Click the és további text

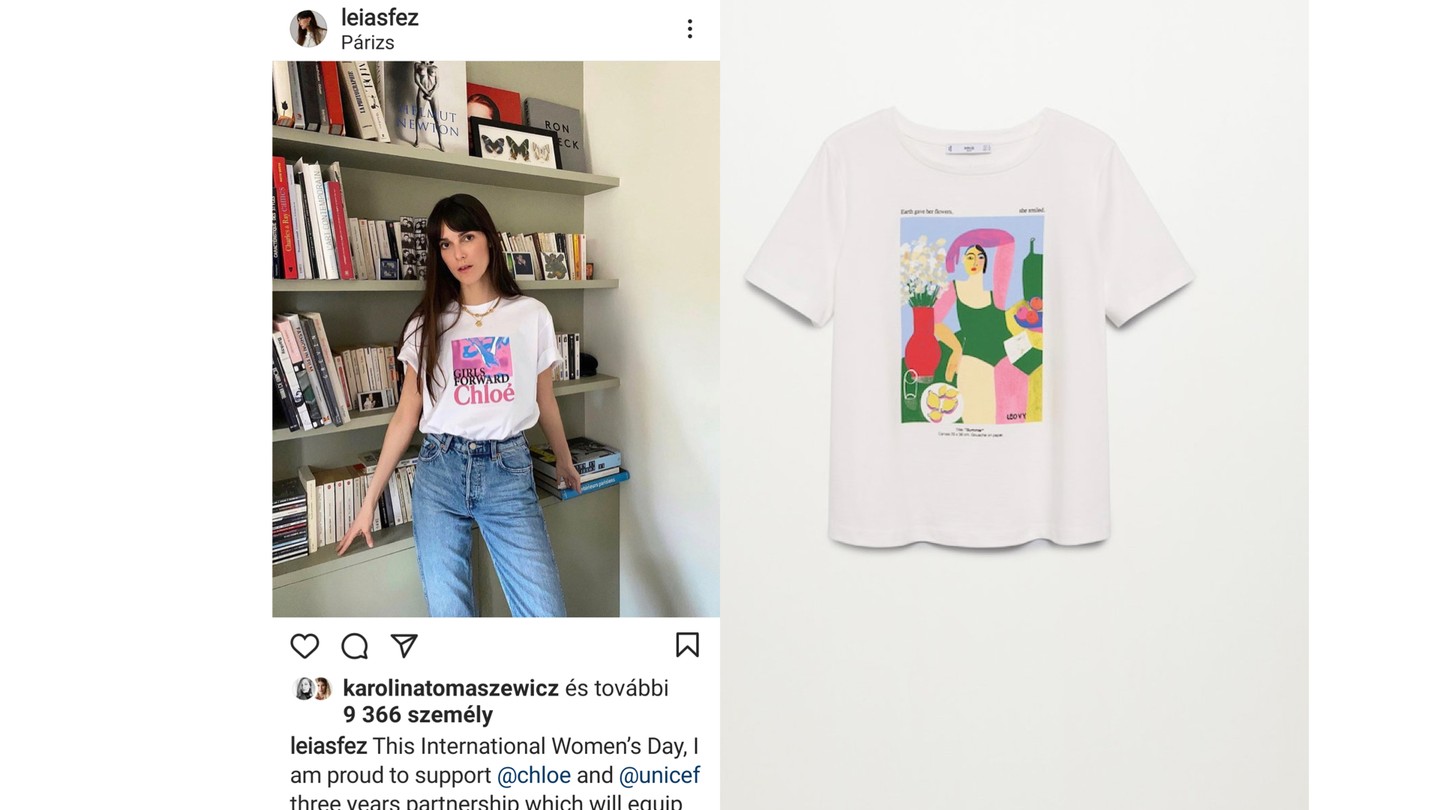tap(617, 688)
